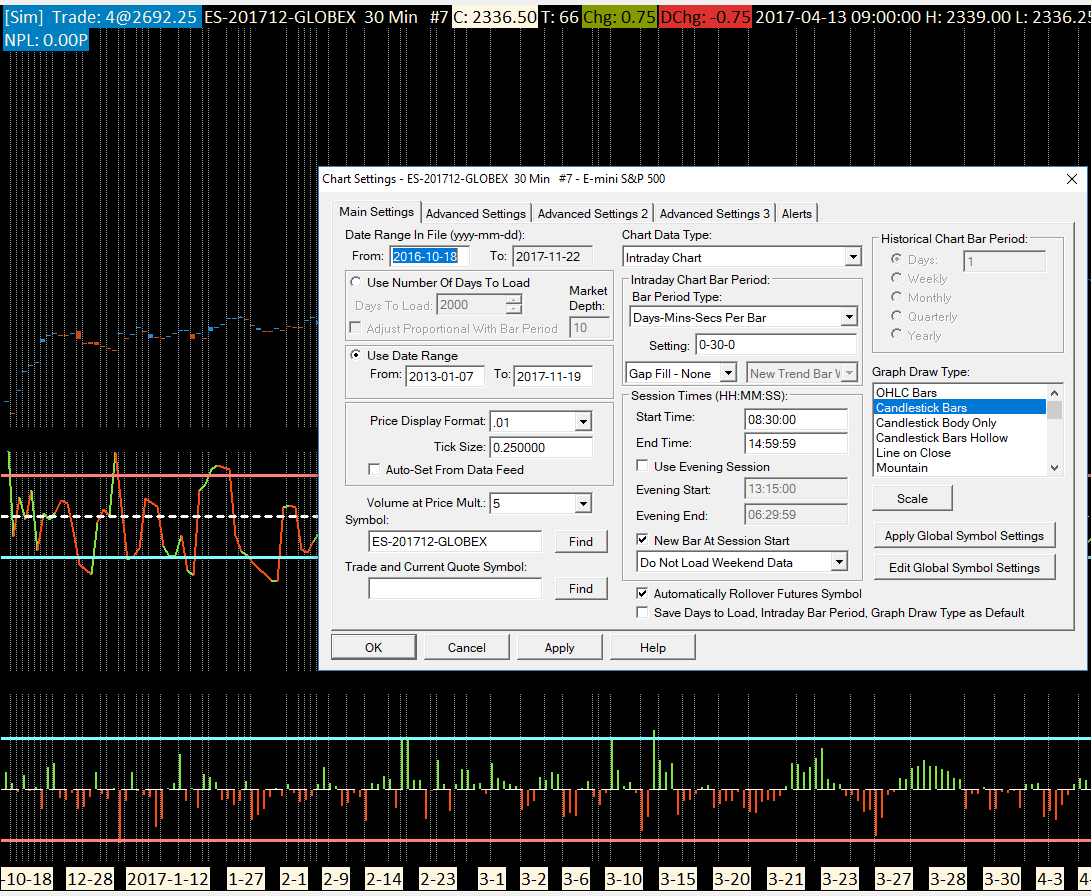Select Use Number Of Days To Load
Viewport: 1091px width, 896px height.
click(357, 283)
